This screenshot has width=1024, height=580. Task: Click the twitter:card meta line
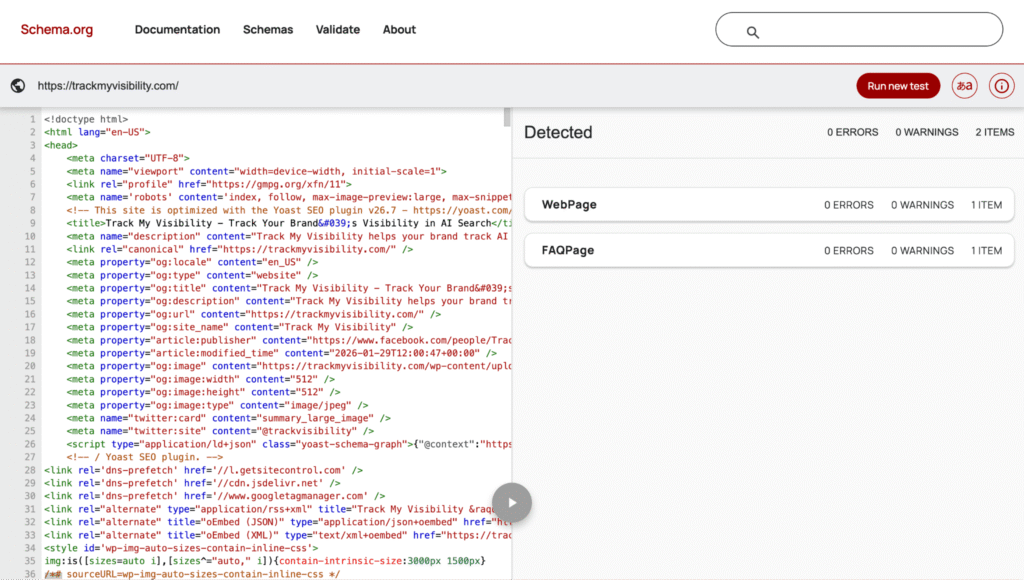point(229,418)
